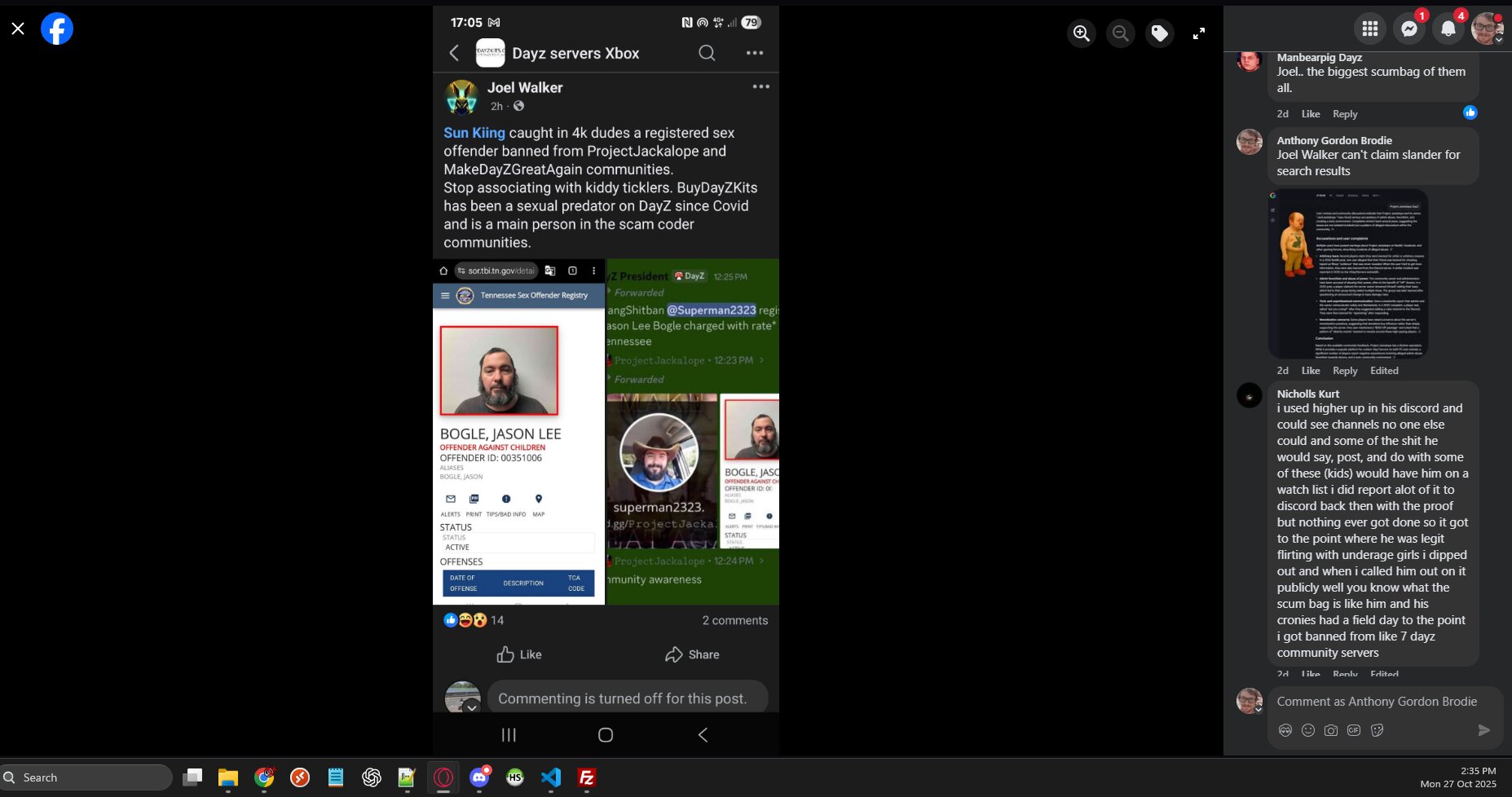Viewport: 1512px width, 797px height.
Task: Open the 2d timestamp on Anthony's comment
Action: click(x=1283, y=371)
